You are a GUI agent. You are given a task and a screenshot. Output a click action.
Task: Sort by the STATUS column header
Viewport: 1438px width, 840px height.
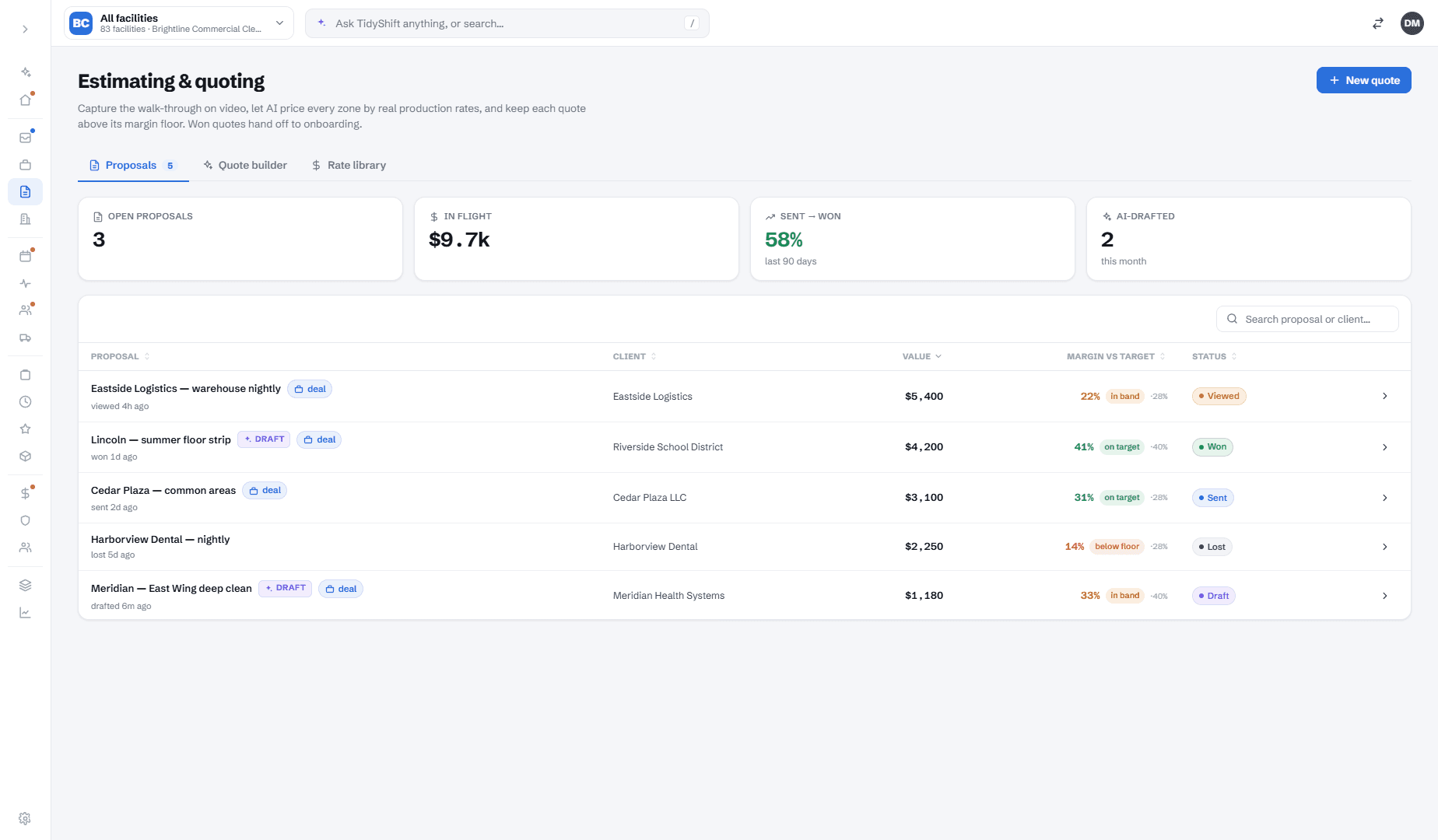coord(1215,356)
